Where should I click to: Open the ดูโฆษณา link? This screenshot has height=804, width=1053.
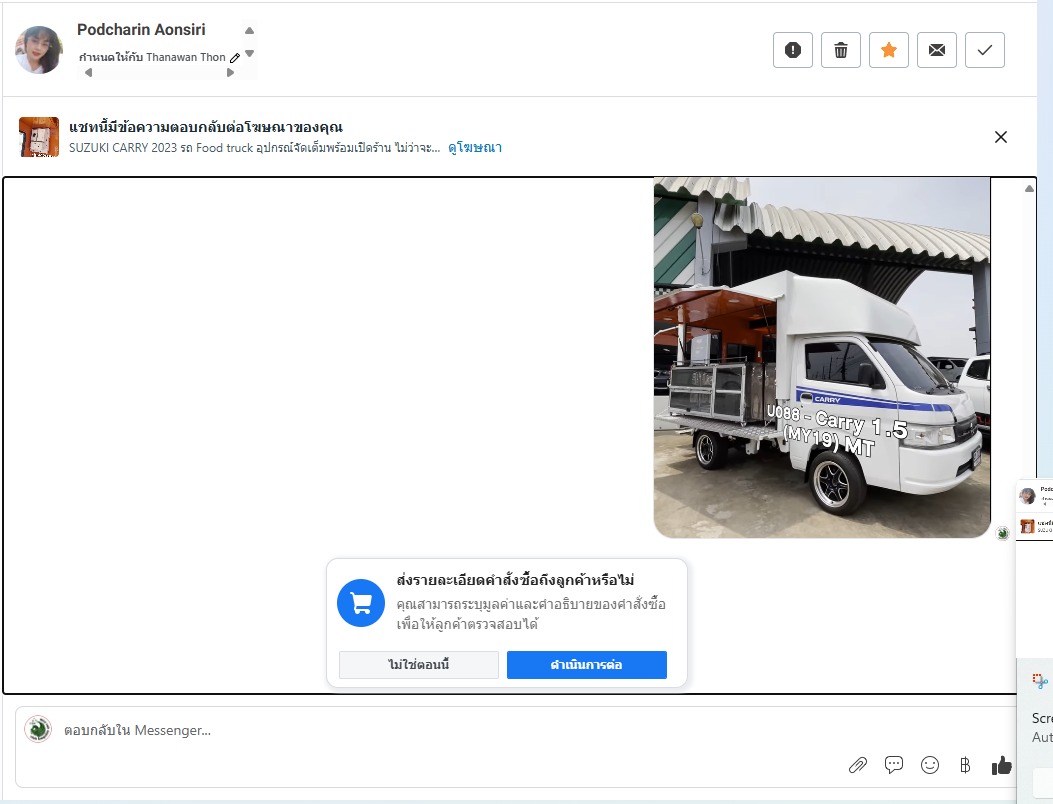[x=475, y=147]
